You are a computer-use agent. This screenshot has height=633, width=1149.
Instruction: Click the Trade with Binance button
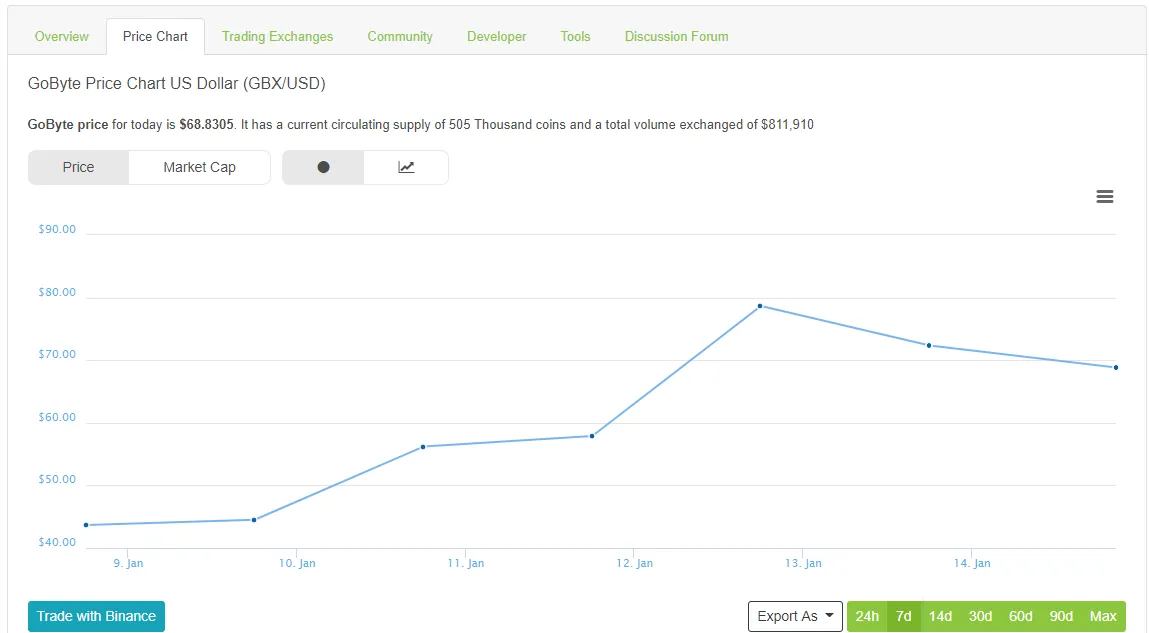click(x=96, y=616)
